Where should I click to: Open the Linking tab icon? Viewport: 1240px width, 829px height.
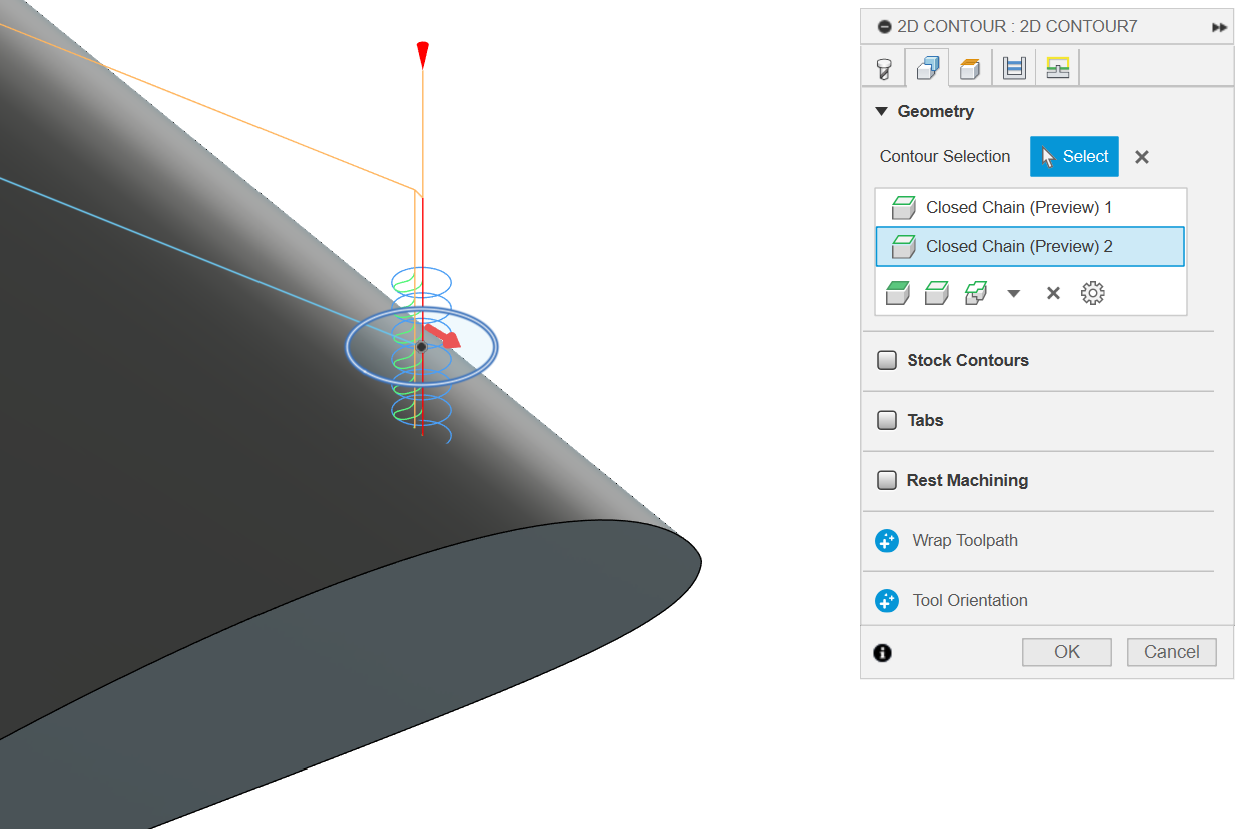(x=1057, y=68)
